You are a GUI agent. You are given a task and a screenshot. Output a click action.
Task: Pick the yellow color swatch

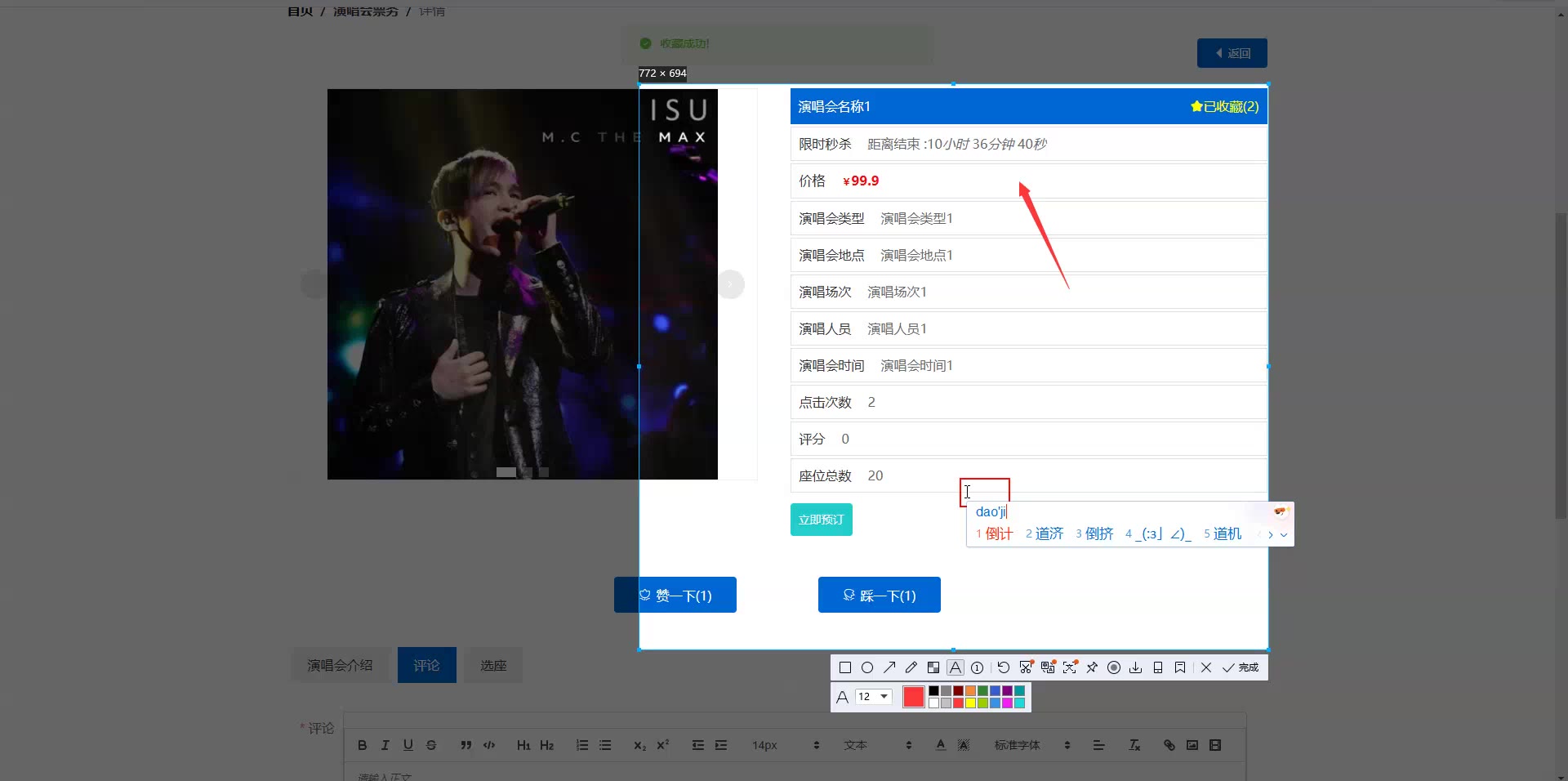coord(971,703)
